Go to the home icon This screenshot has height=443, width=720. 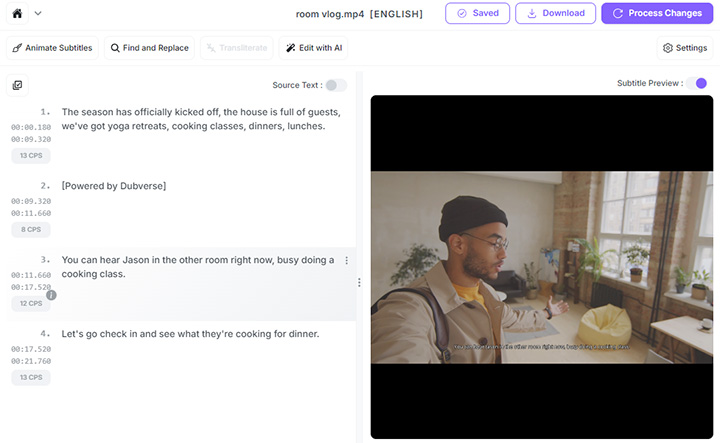pyautogui.click(x=17, y=13)
